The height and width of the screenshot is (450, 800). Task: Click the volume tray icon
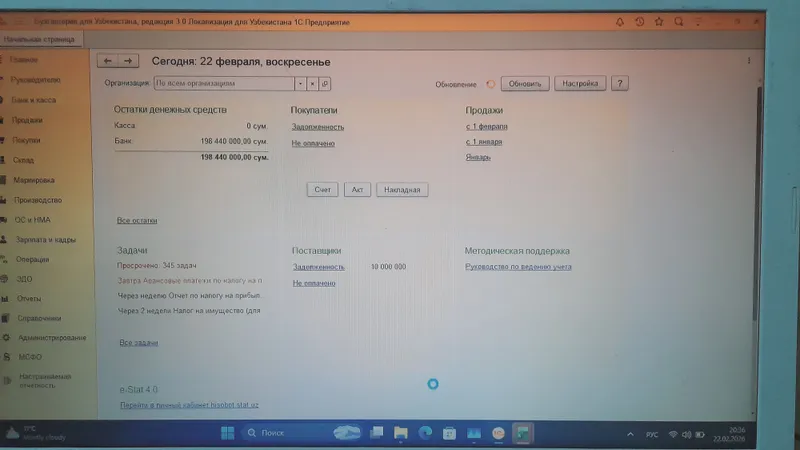tap(686, 434)
